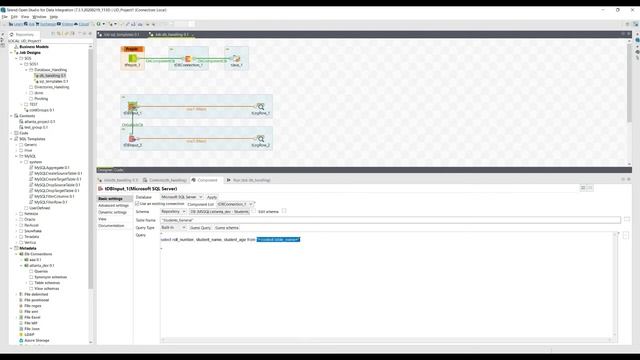Click the schema repository selection field

coord(219,211)
